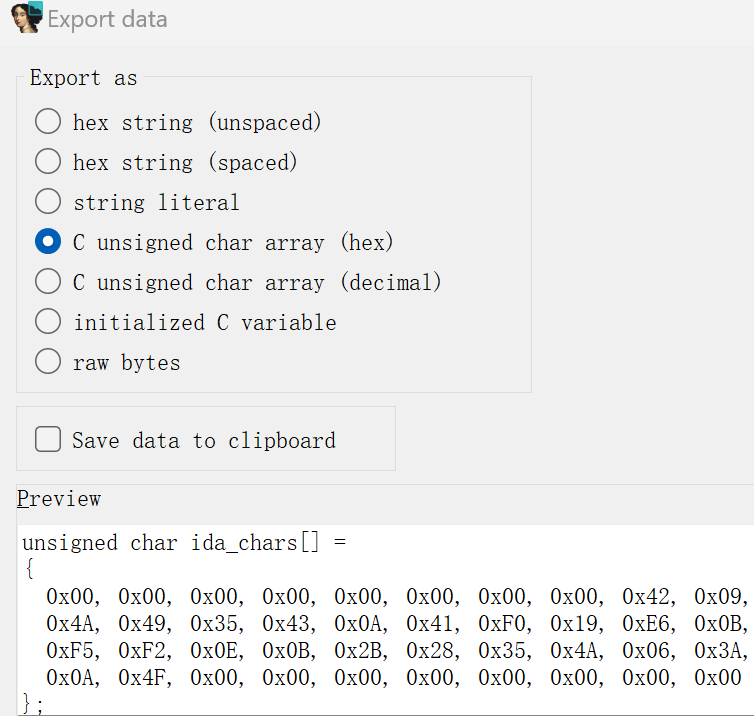Screen dimensions: 754x716
Task: Select the hex string (unspaced) option
Action: pyautogui.click(x=48, y=122)
